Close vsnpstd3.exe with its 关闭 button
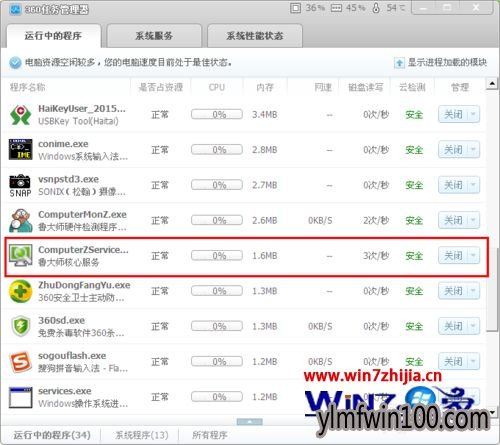 [x=453, y=185]
